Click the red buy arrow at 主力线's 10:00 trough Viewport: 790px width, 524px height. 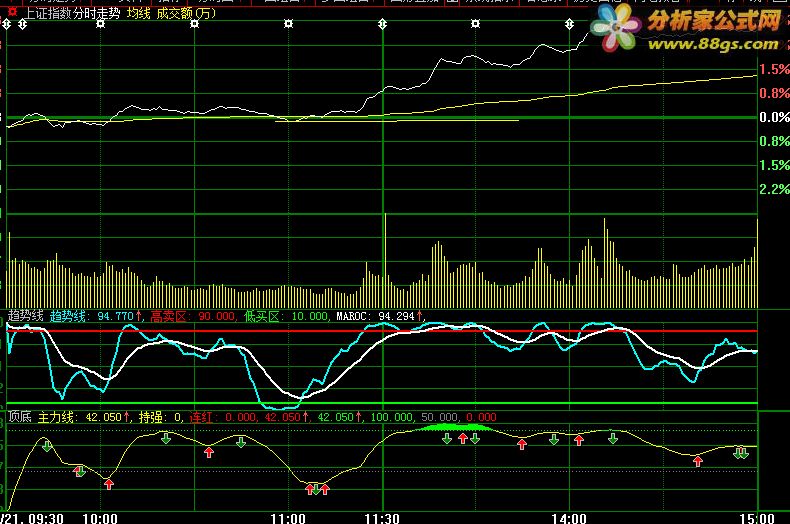point(109,484)
